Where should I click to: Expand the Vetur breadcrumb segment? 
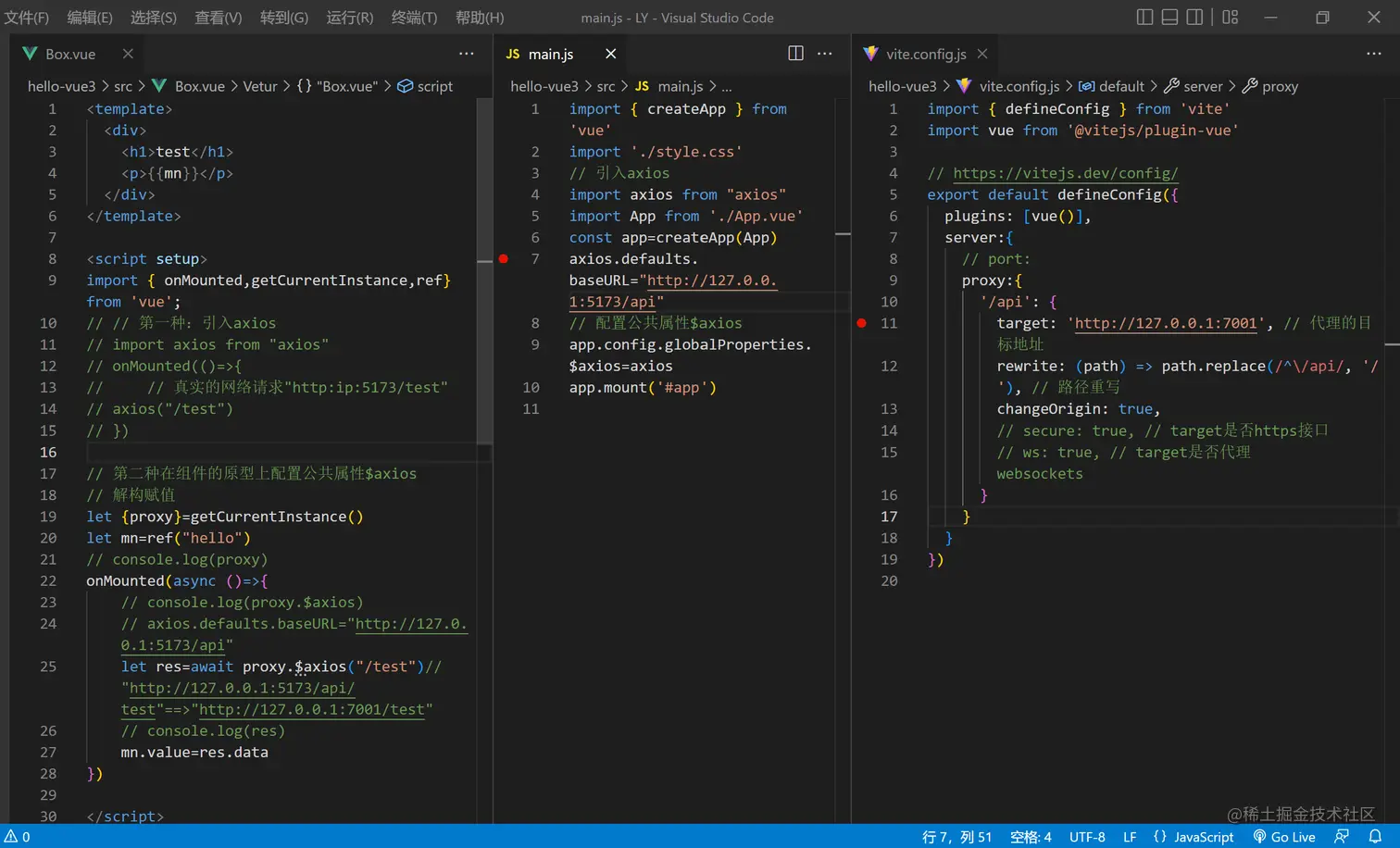point(259,86)
